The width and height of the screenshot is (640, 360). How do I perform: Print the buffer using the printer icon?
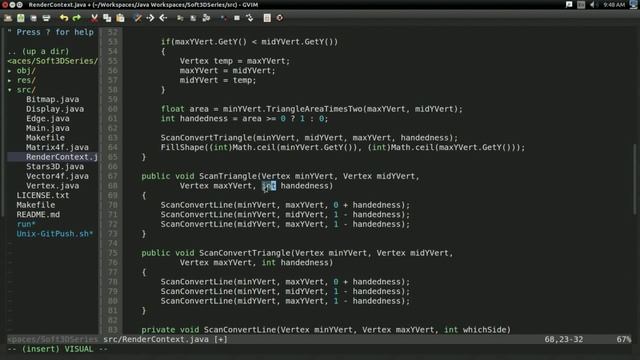pos(46,18)
